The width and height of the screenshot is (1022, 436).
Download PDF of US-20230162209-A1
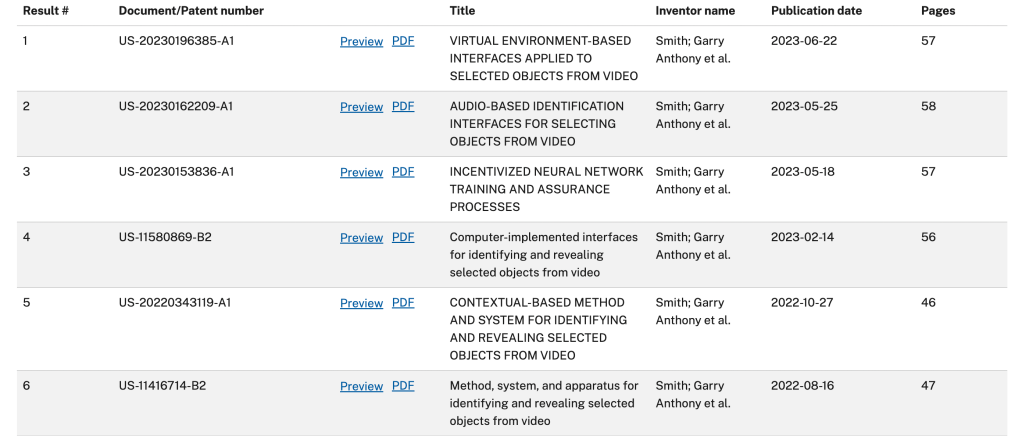coord(403,107)
